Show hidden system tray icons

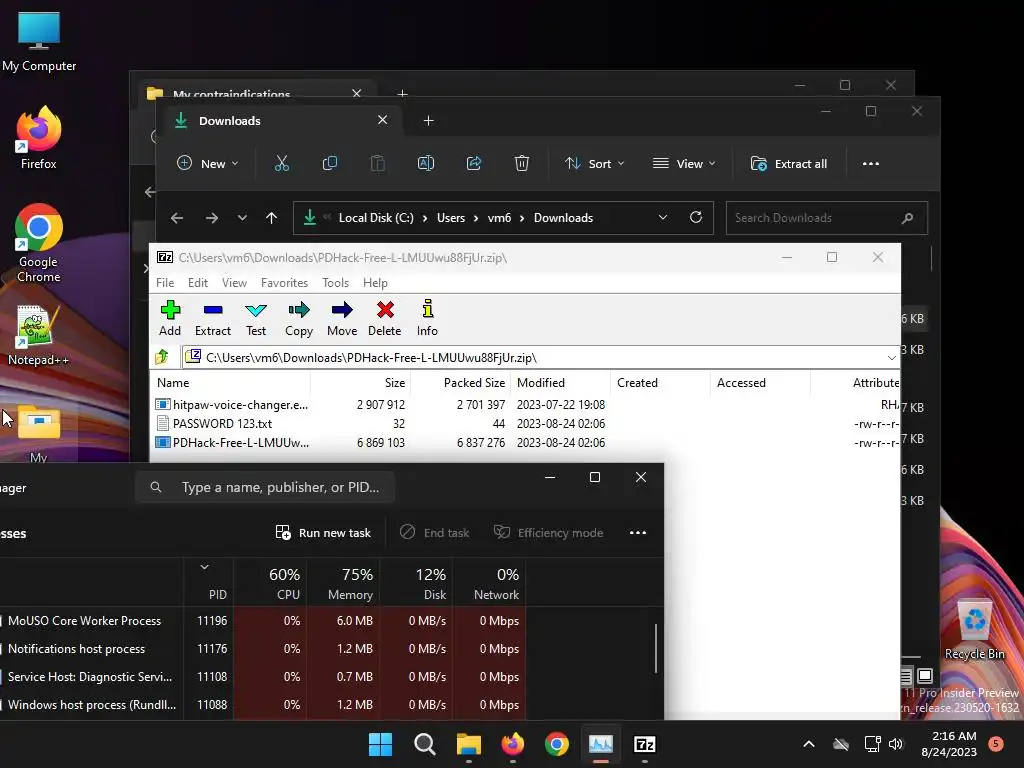808,744
